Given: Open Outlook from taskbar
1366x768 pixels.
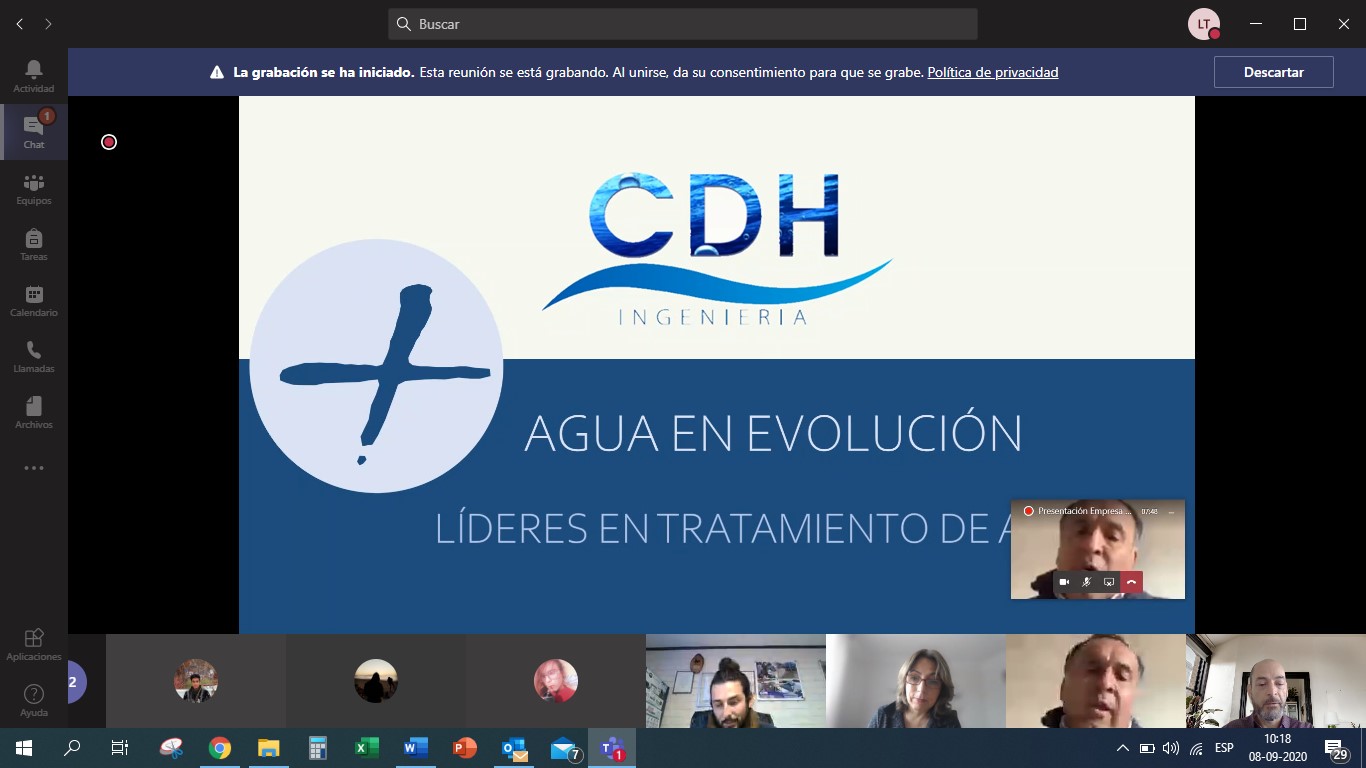Looking at the screenshot, I should pyautogui.click(x=514, y=748).
